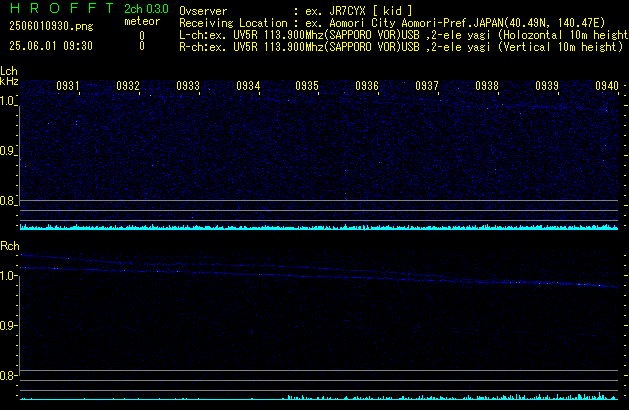Click the L-ch receiver description line

click(x=404, y=35)
